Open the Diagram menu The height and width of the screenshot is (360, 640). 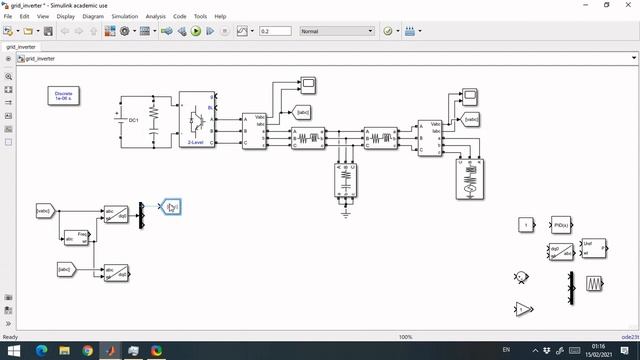(93, 16)
